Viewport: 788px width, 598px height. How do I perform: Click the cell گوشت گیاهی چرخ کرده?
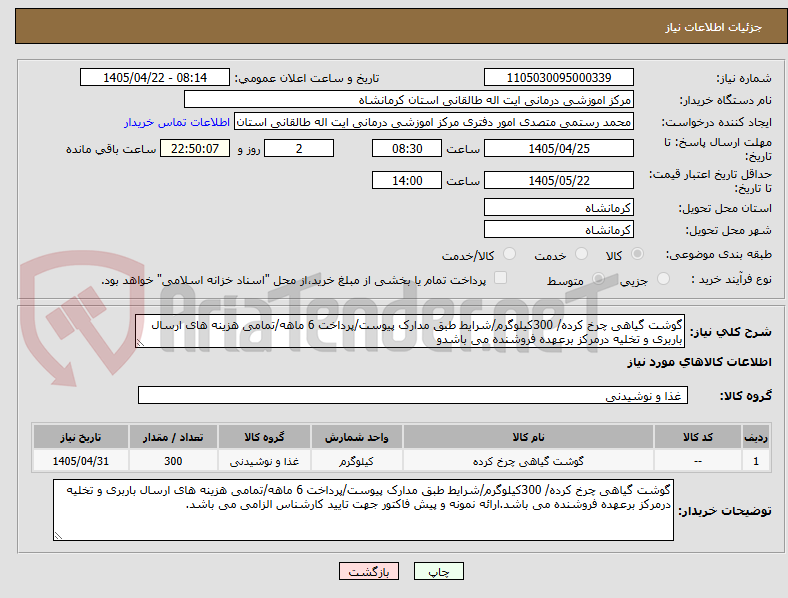[x=528, y=461]
